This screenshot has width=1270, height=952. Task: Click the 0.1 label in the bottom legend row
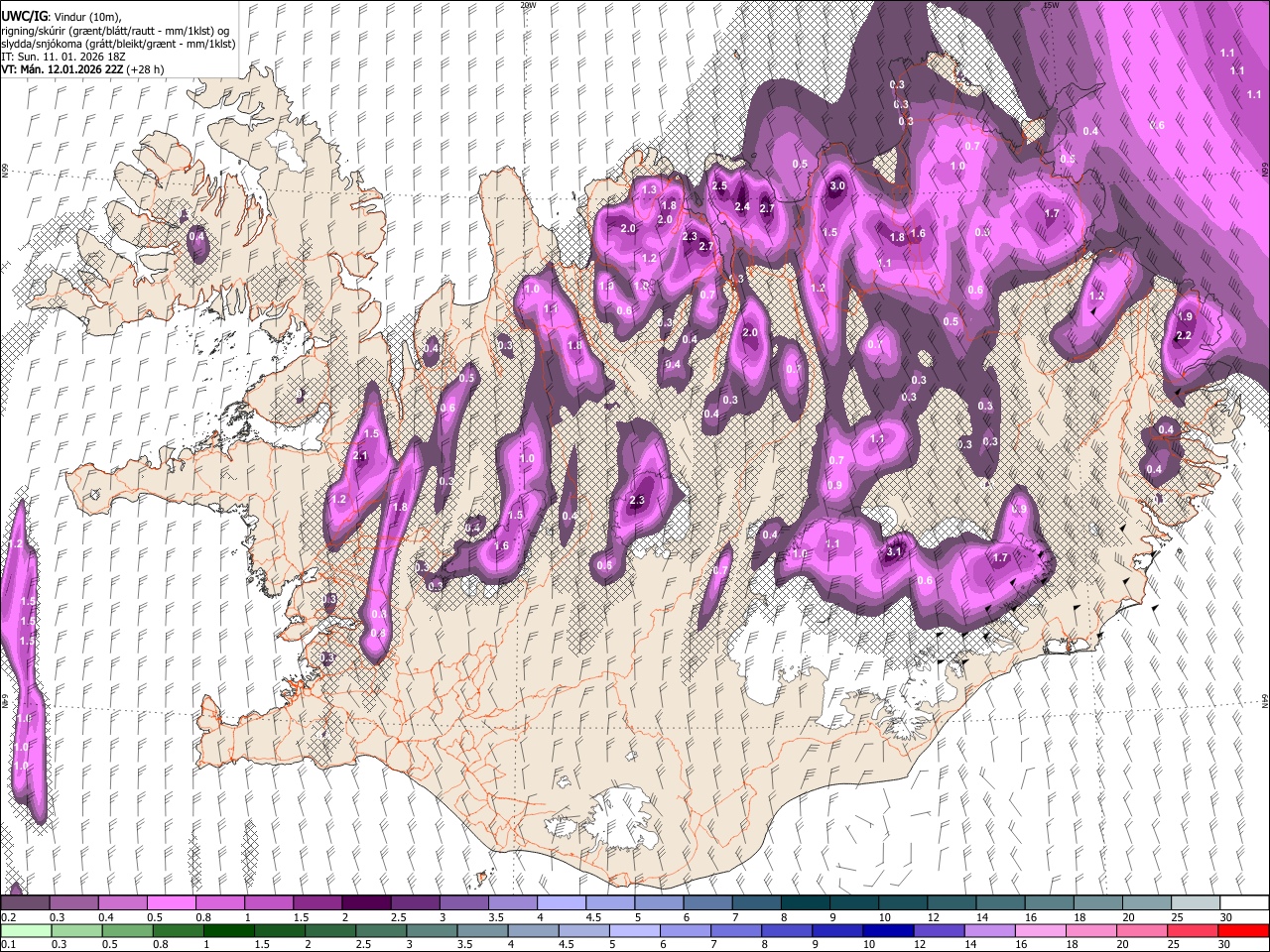pos(8,944)
